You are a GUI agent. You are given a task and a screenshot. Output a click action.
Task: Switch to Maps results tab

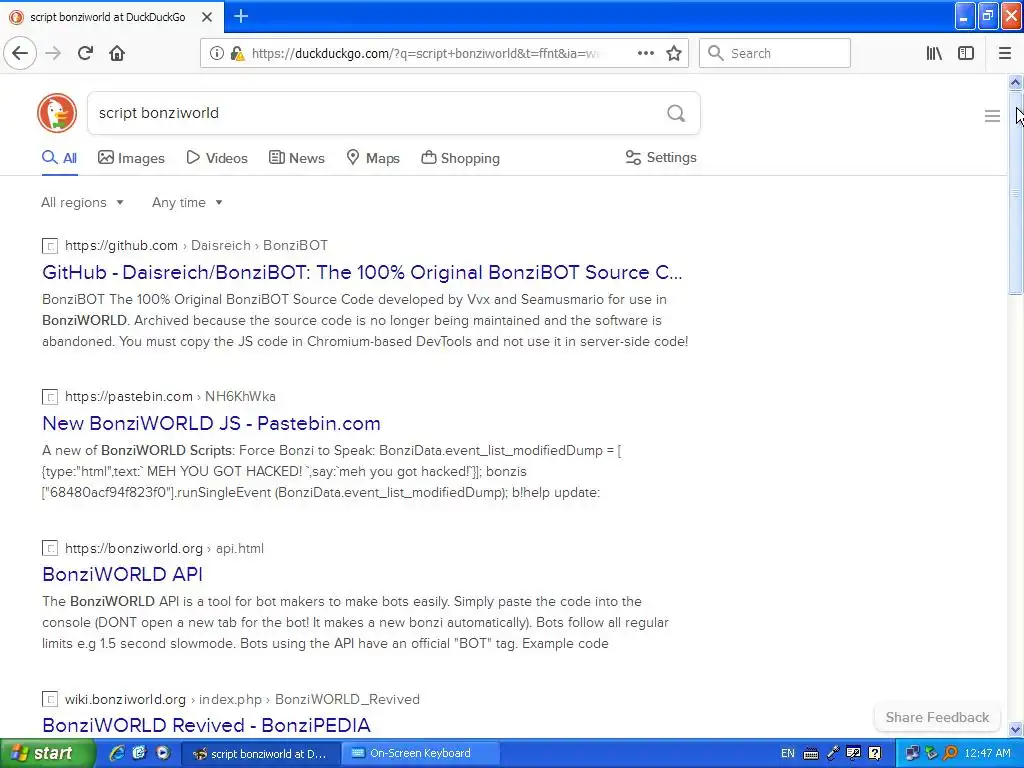(373, 158)
